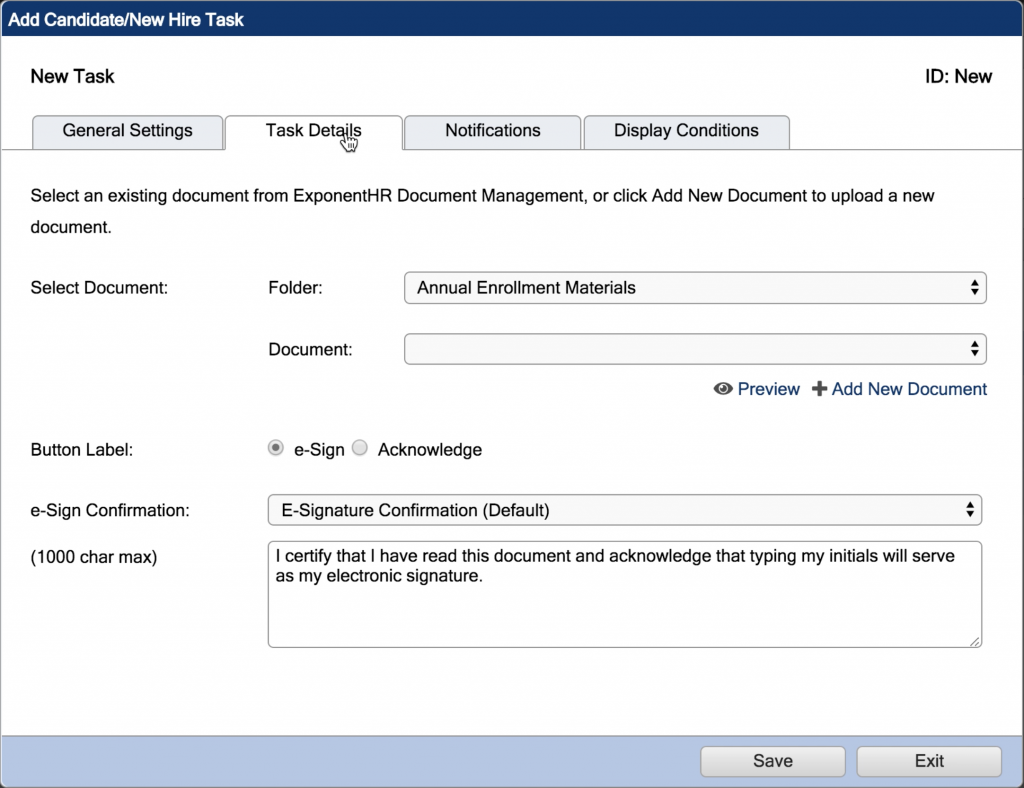Click the Document dropdown's arrow icon
1024x788 pixels.
[974, 348]
